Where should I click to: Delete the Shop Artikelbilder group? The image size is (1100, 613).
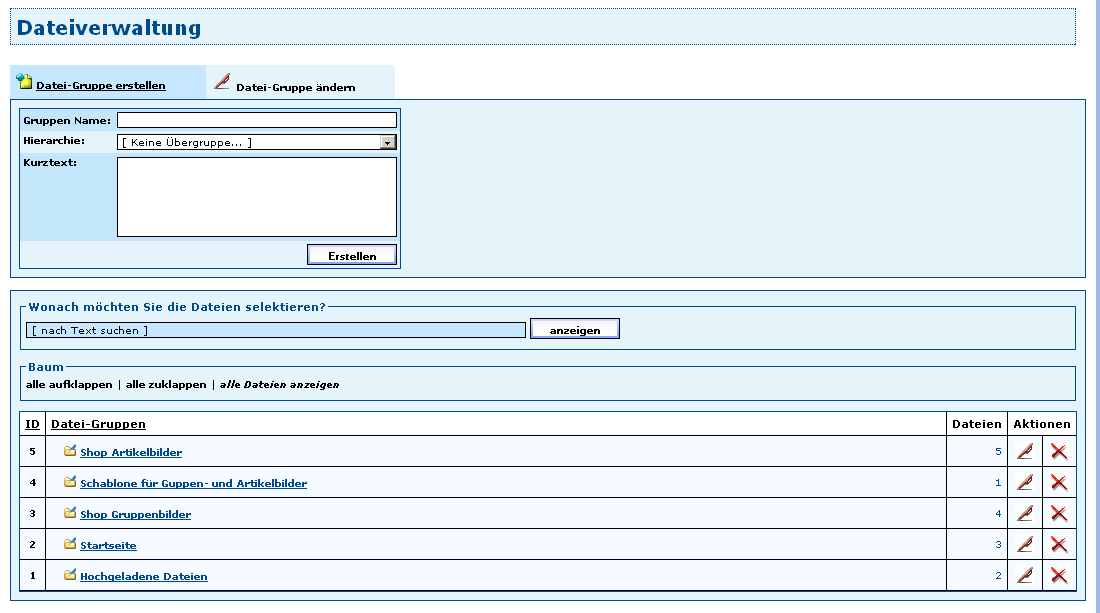tap(1059, 451)
